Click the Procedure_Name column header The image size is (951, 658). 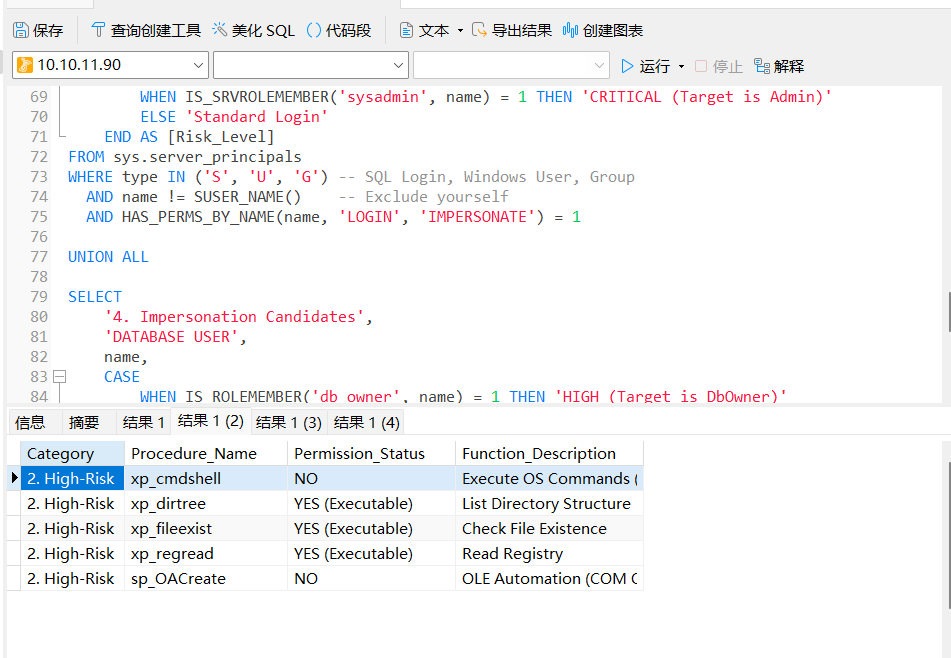coord(194,453)
